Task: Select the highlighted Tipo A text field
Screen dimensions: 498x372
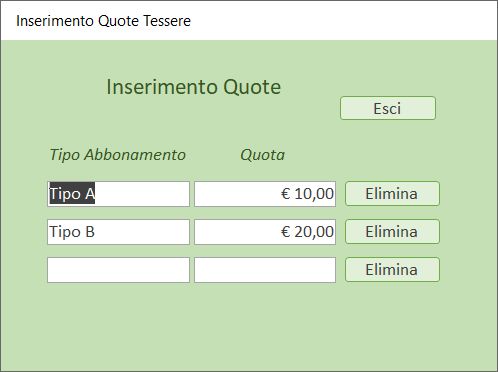Action: pos(118,194)
